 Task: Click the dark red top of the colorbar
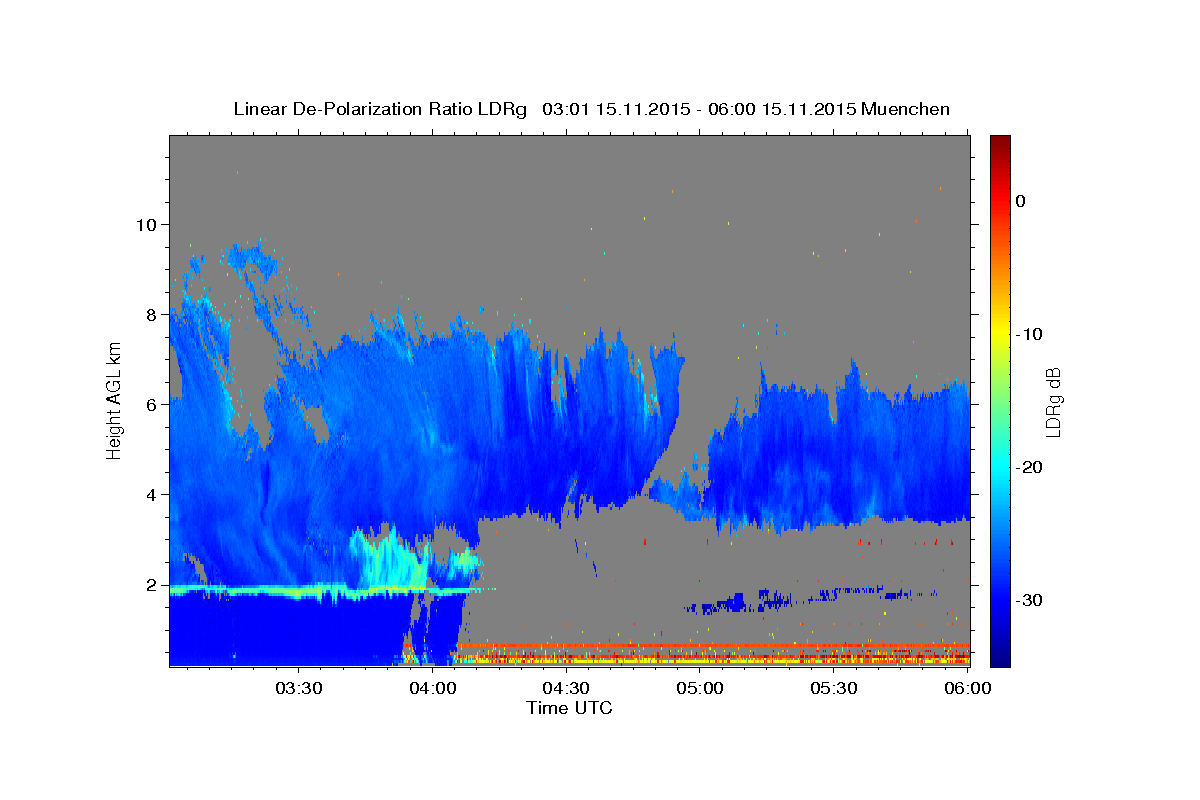(1000, 145)
